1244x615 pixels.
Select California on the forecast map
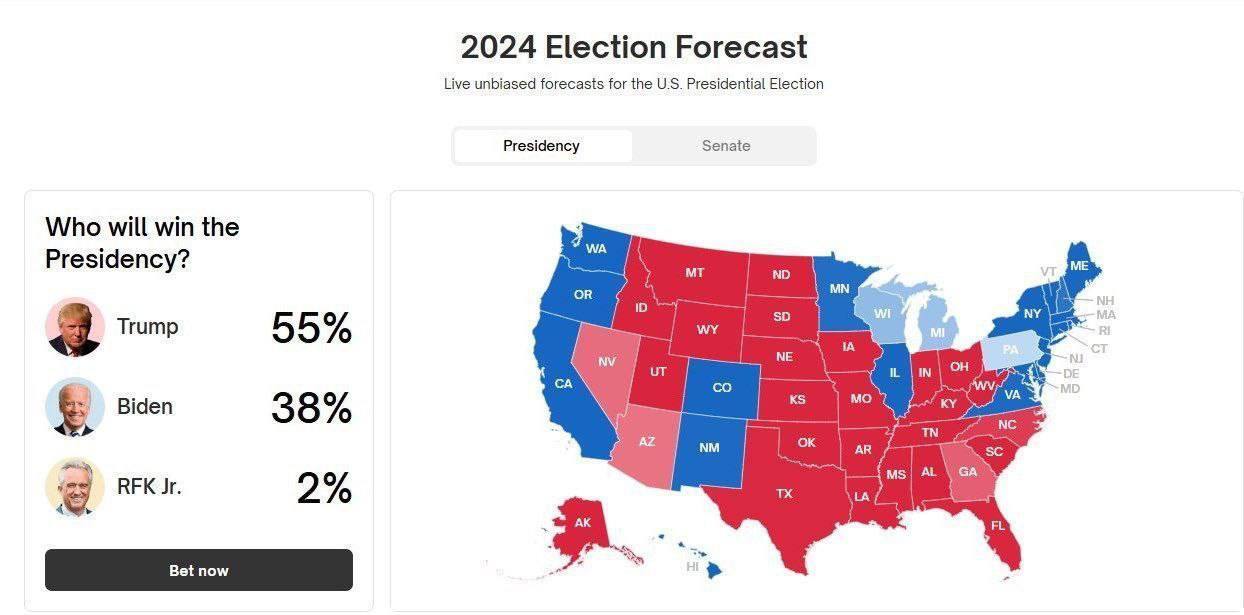coord(563,384)
